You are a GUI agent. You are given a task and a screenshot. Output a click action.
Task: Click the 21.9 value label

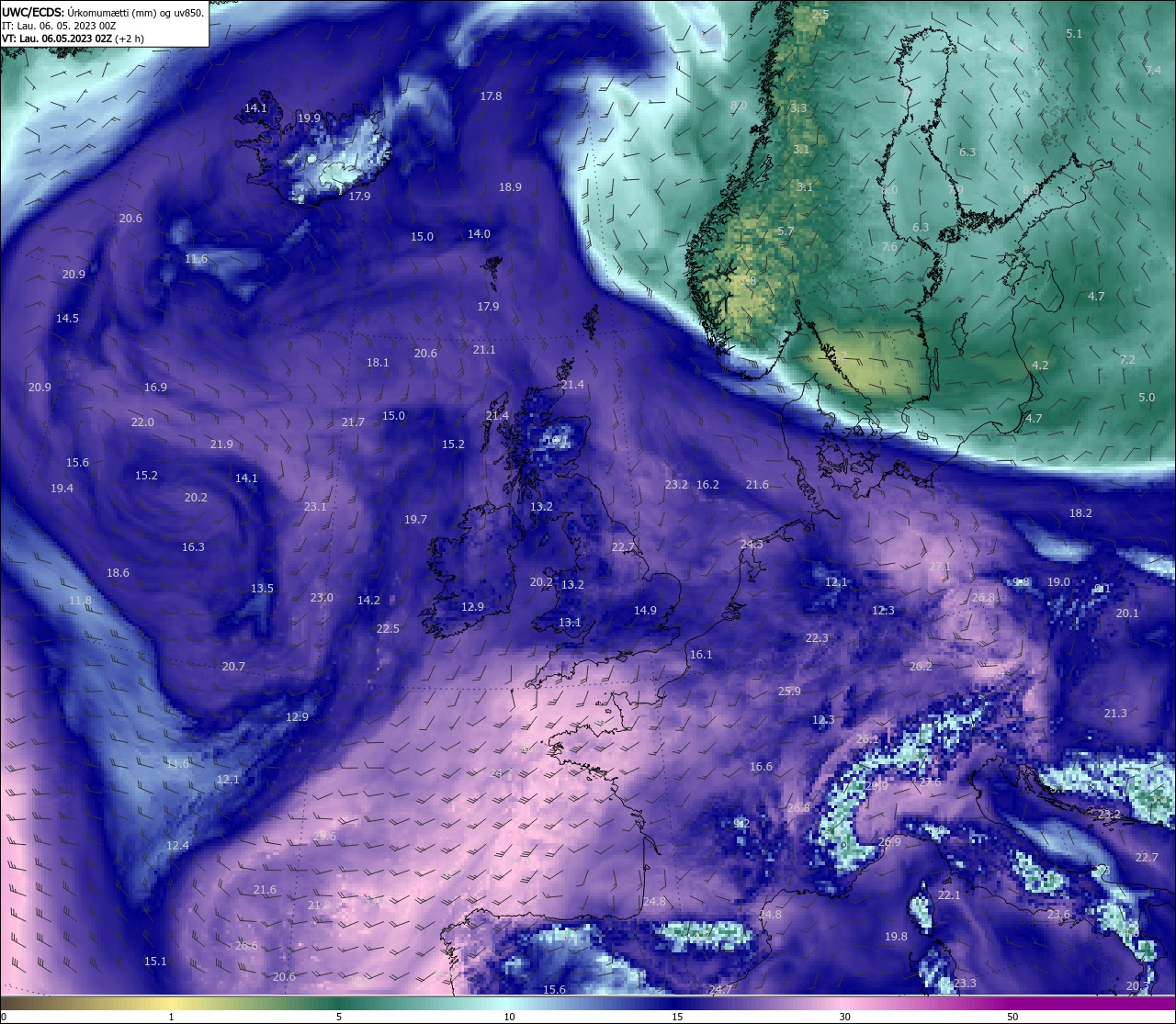(x=221, y=444)
